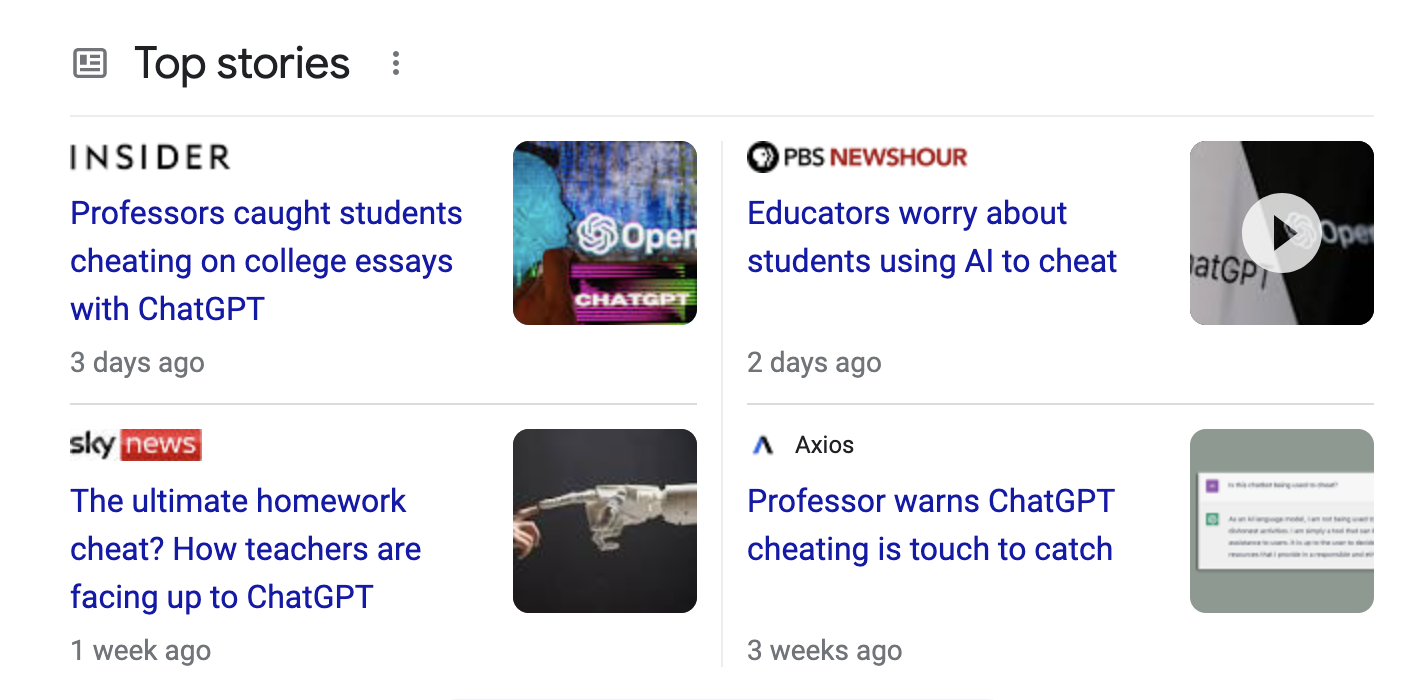1424x700 pixels.
Task: Click the Sky News logo
Action: (x=136, y=445)
